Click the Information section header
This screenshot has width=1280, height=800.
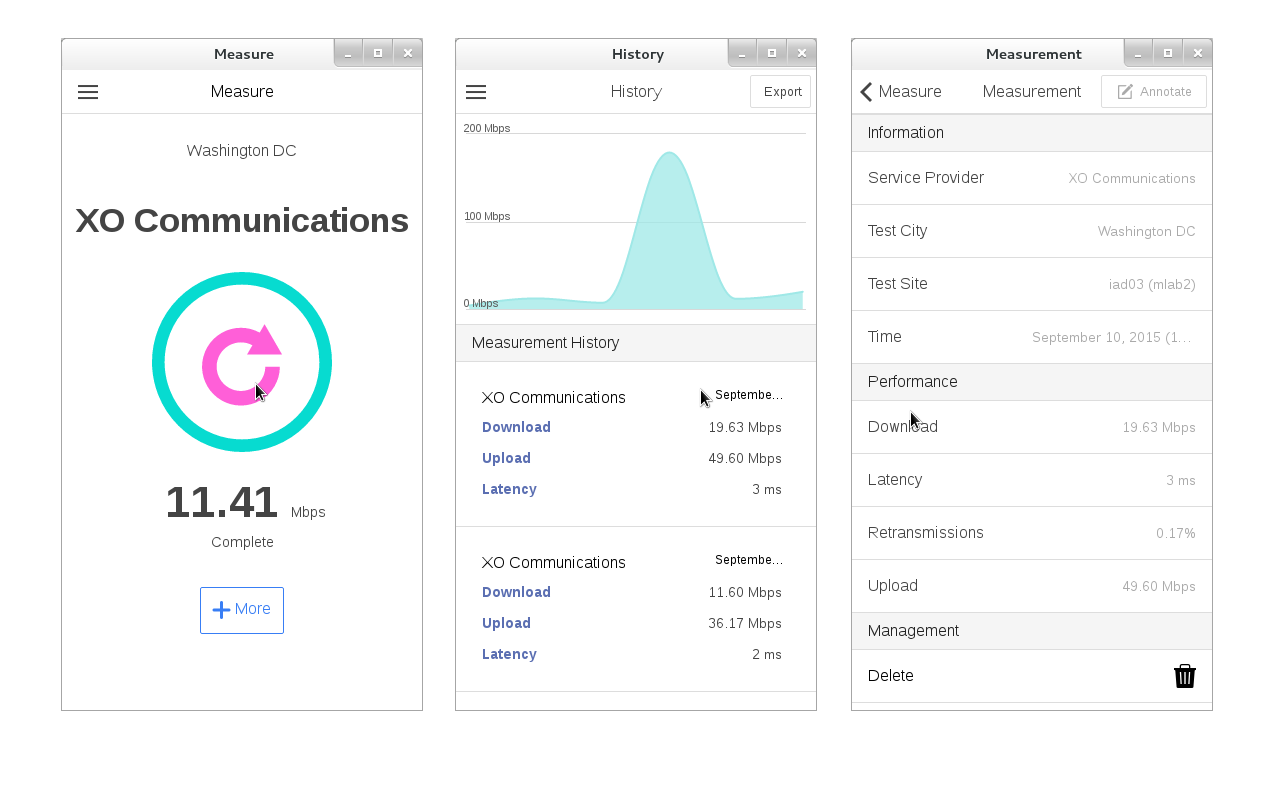click(x=1032, y=133)
